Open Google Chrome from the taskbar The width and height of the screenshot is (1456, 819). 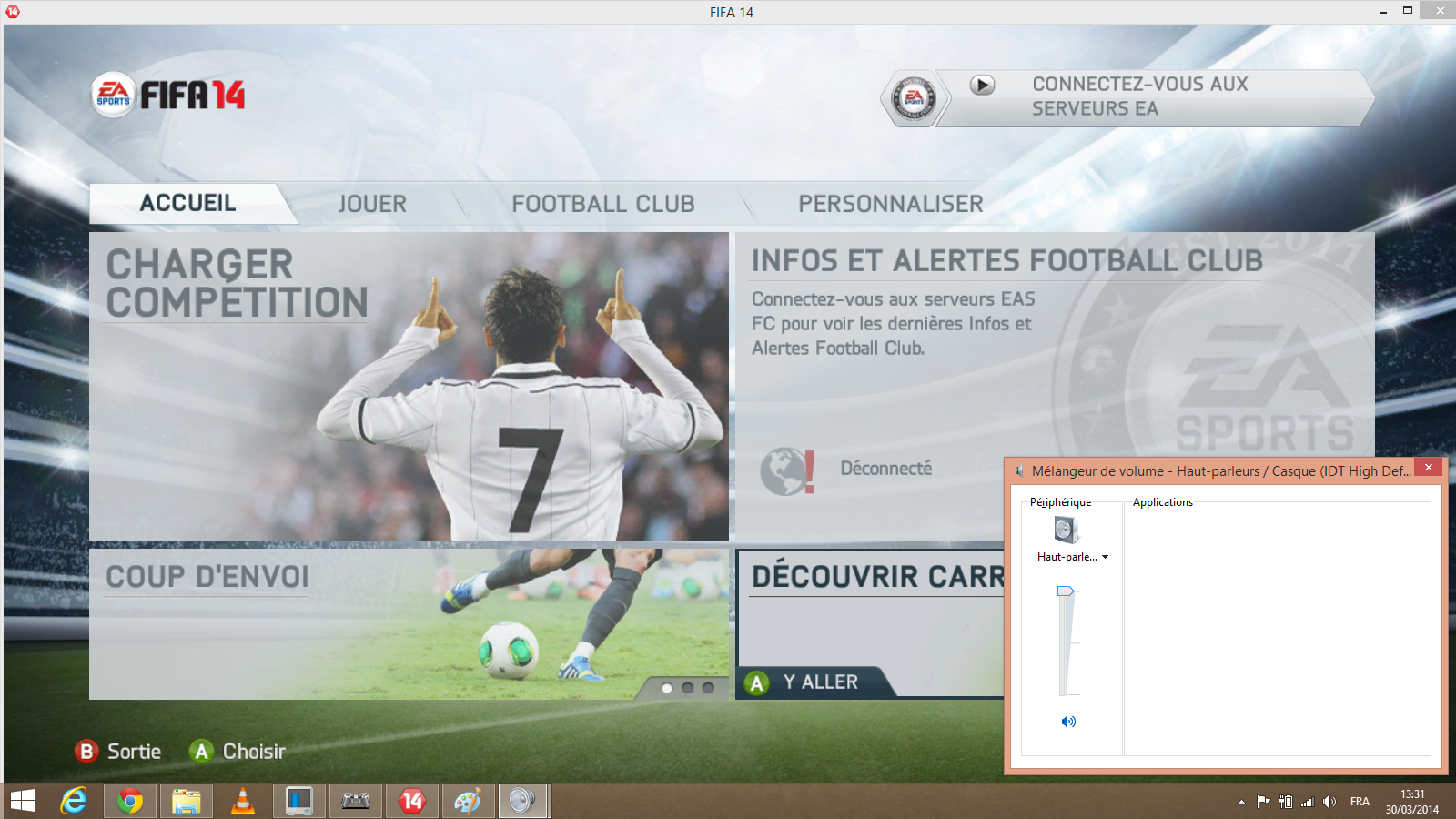click(130, 801)
